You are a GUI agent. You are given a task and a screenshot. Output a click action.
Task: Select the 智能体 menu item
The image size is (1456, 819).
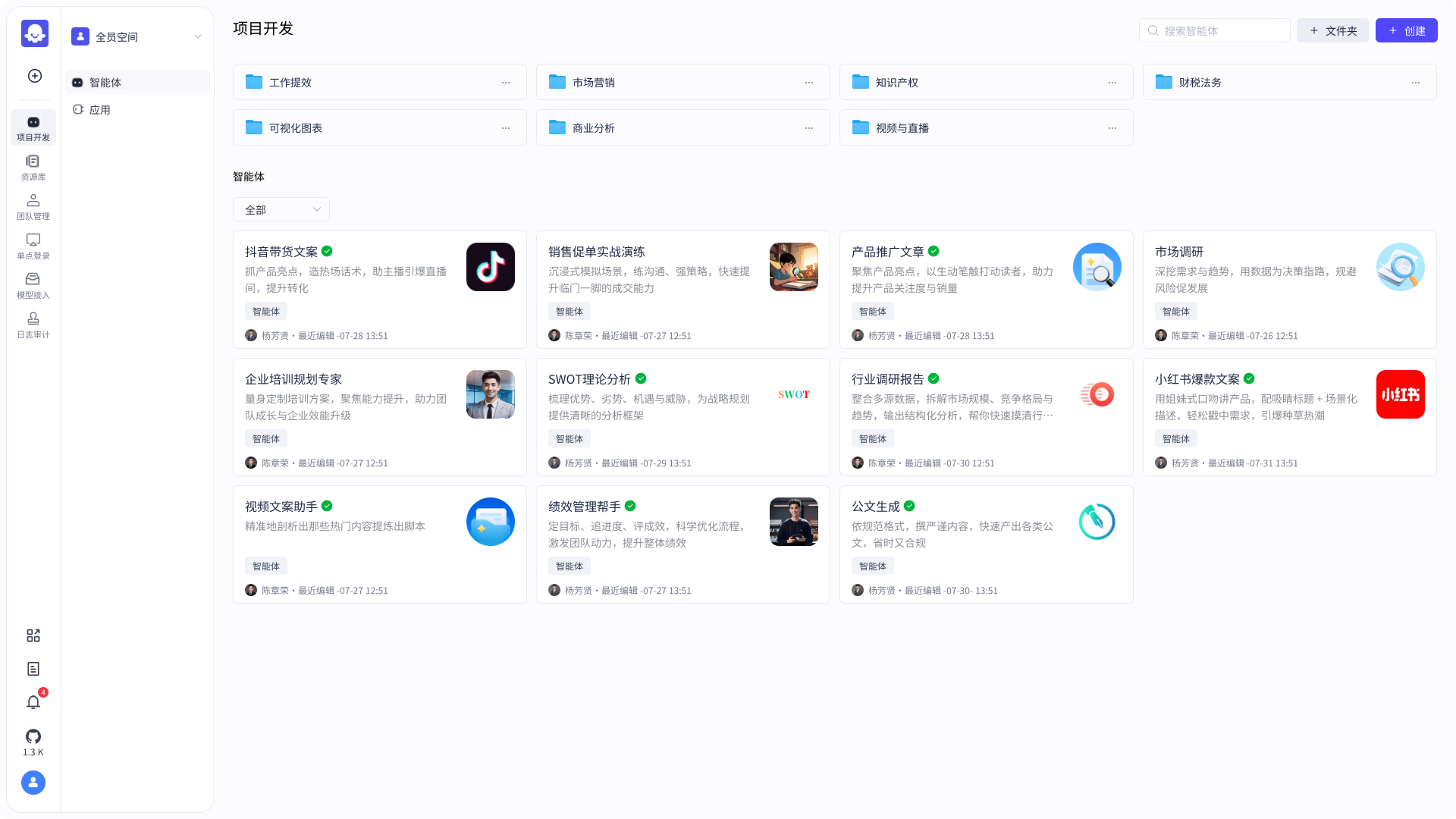pos(107,82)
